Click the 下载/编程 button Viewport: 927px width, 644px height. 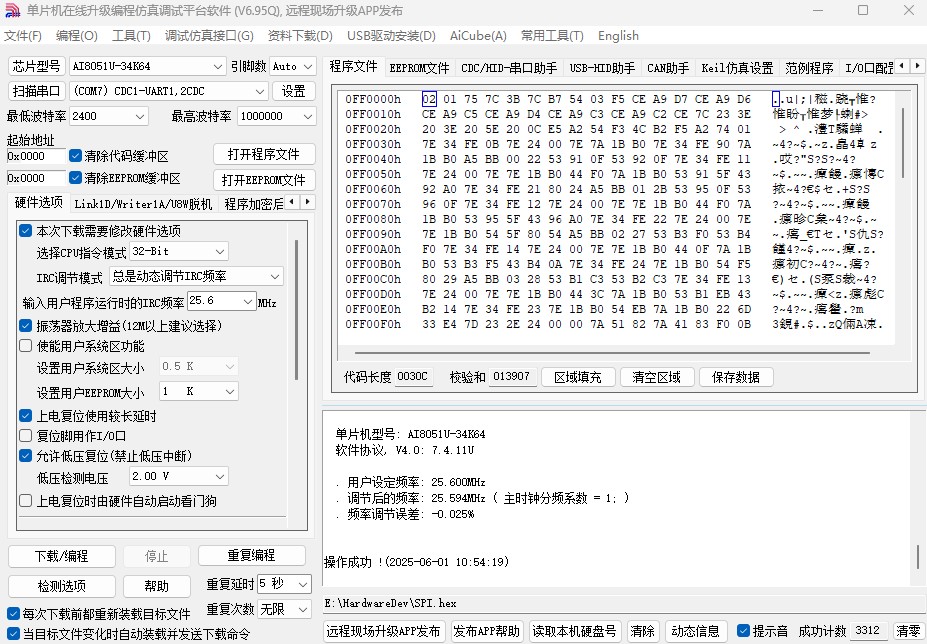61,556
